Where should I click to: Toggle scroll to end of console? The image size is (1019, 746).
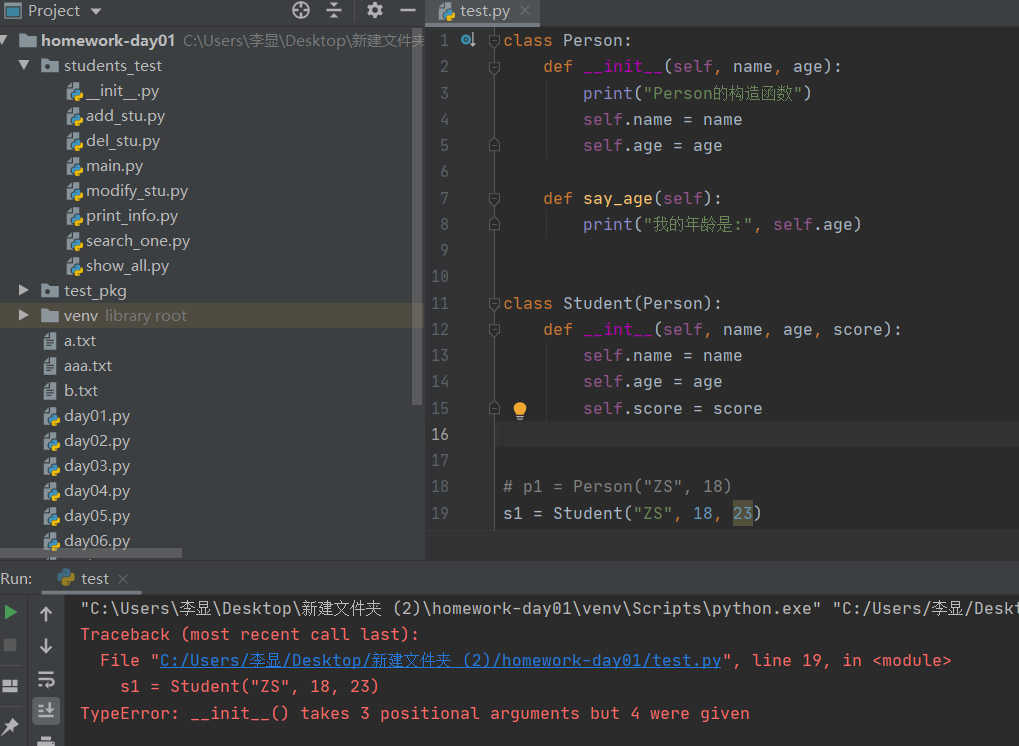[x=46, y=711]
